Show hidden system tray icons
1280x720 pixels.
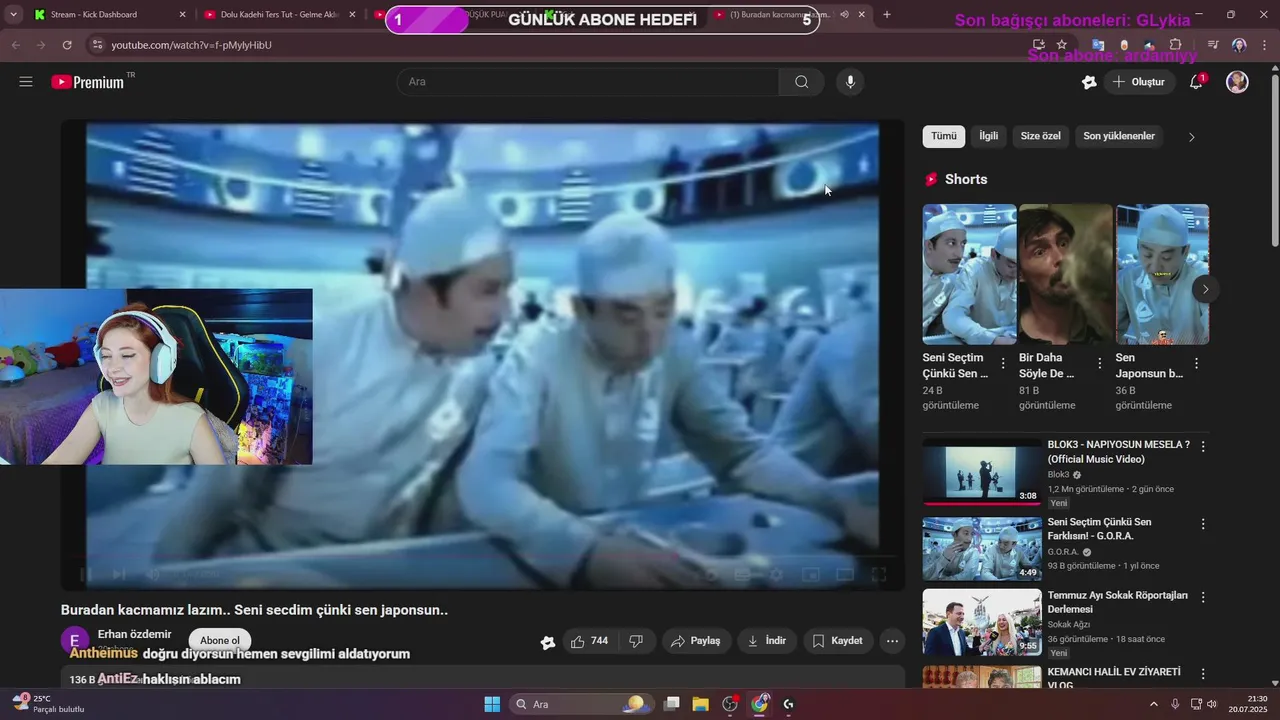(x=1153, y=704)
